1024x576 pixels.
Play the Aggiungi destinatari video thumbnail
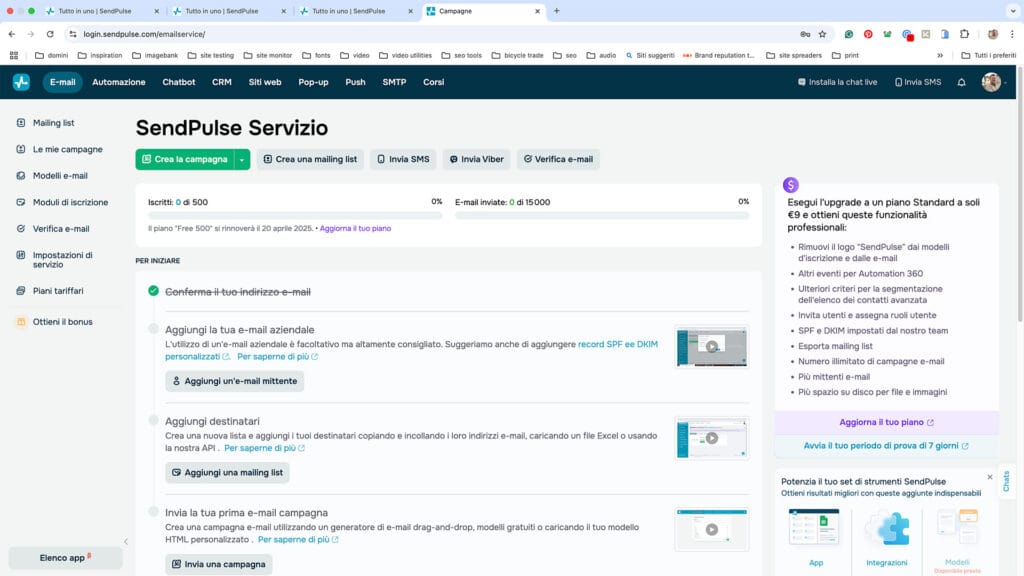[711, 438]
